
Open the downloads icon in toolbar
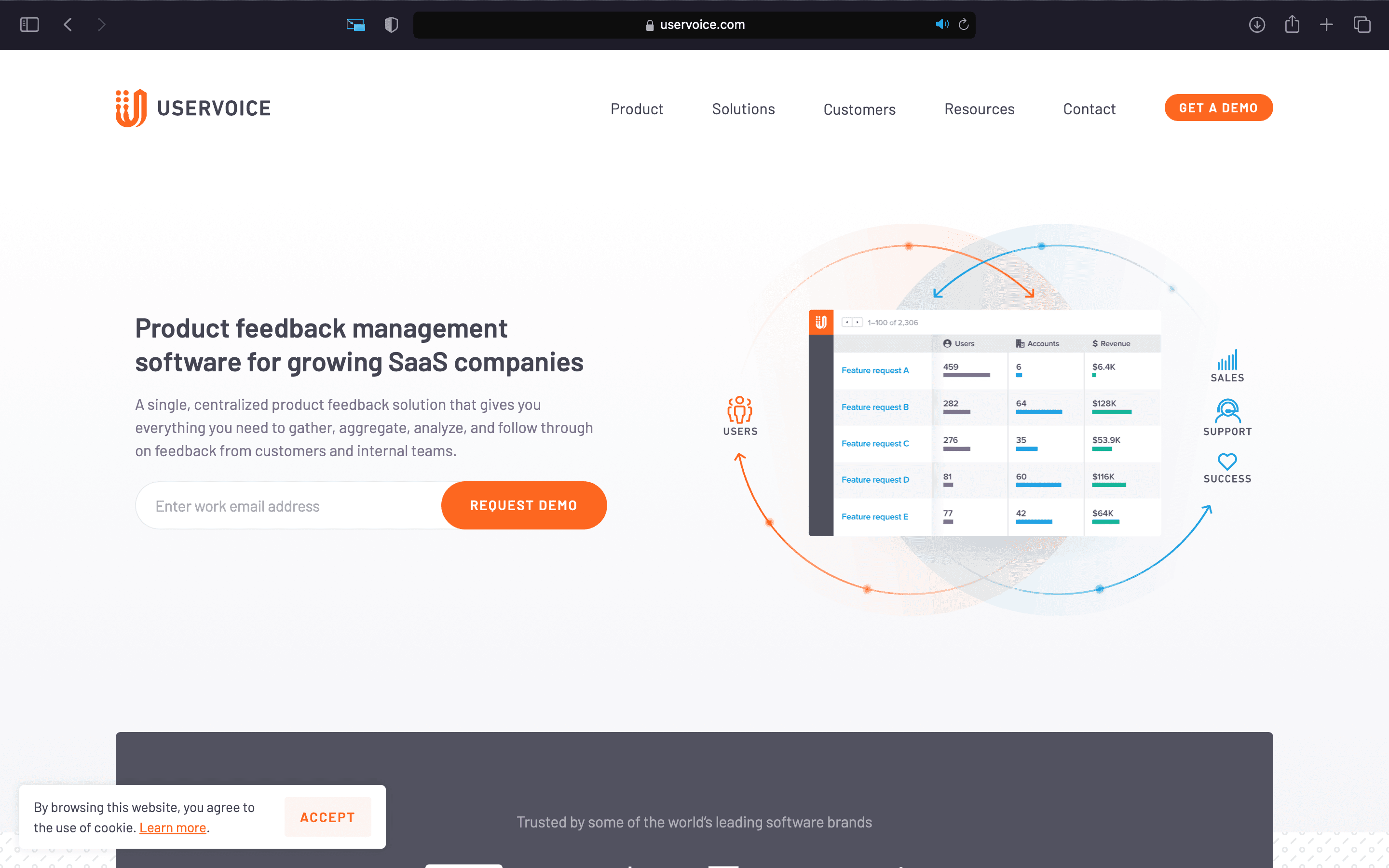tap(1257, 25)
